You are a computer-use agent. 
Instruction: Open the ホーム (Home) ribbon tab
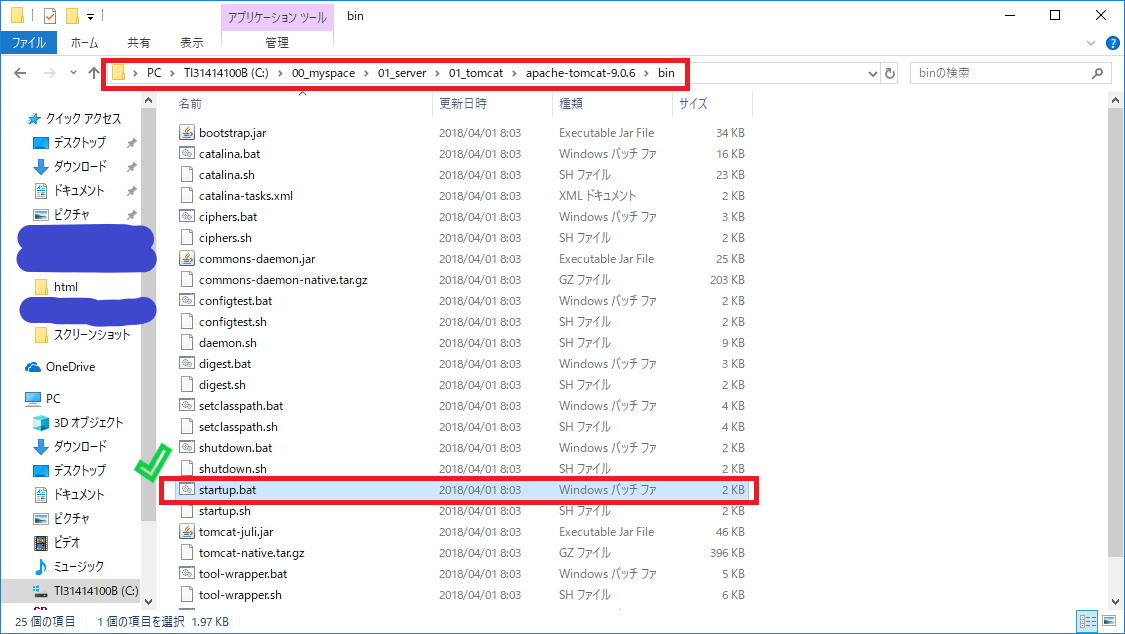pos(85,43)
